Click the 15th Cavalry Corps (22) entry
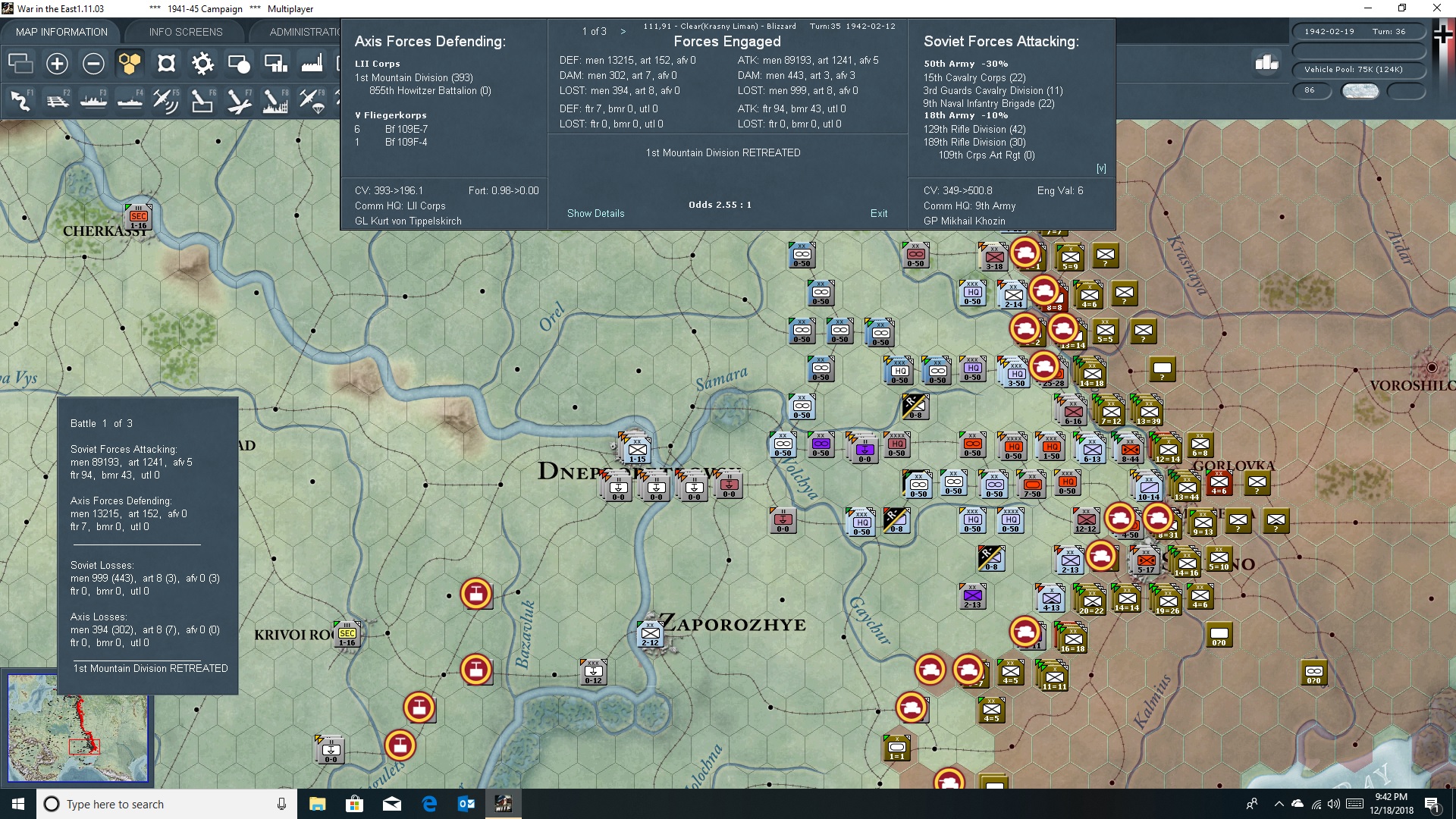Viewport: 1456px width, 819px height. tap(974, 78)
